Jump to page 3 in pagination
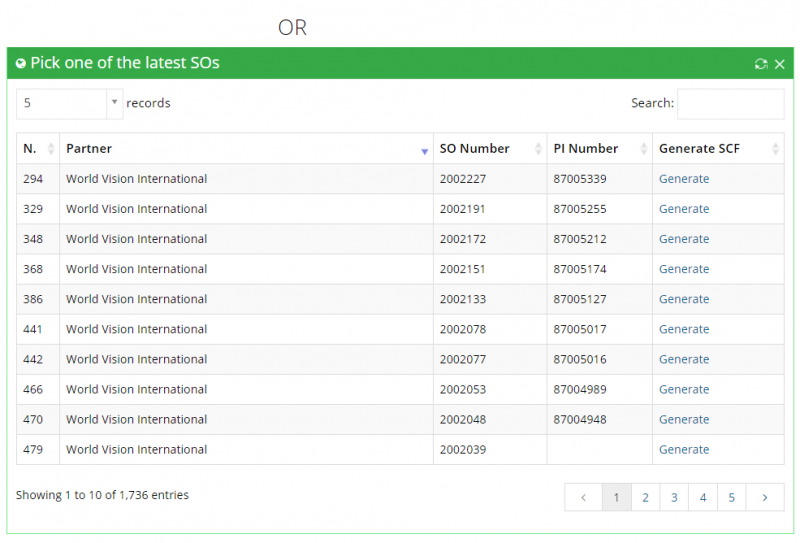The height and width of the screenshot is (543, 800). [674, 497]
